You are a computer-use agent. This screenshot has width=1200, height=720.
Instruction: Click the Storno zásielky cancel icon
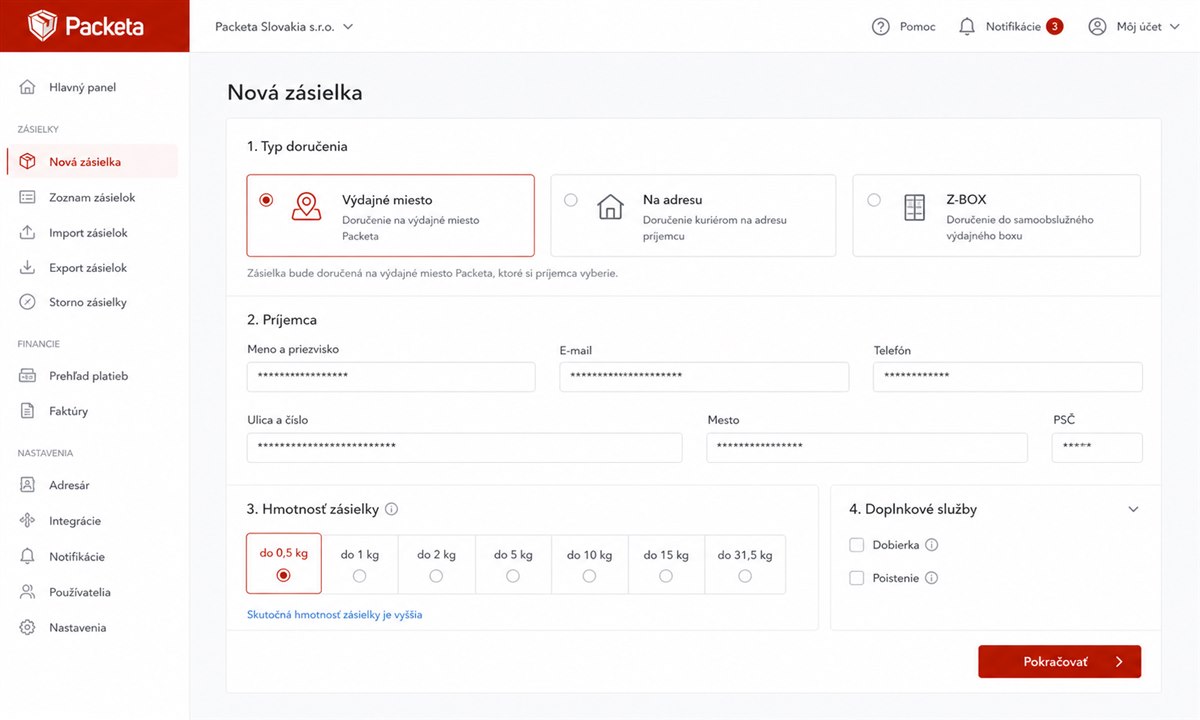(x=28, y=302)
